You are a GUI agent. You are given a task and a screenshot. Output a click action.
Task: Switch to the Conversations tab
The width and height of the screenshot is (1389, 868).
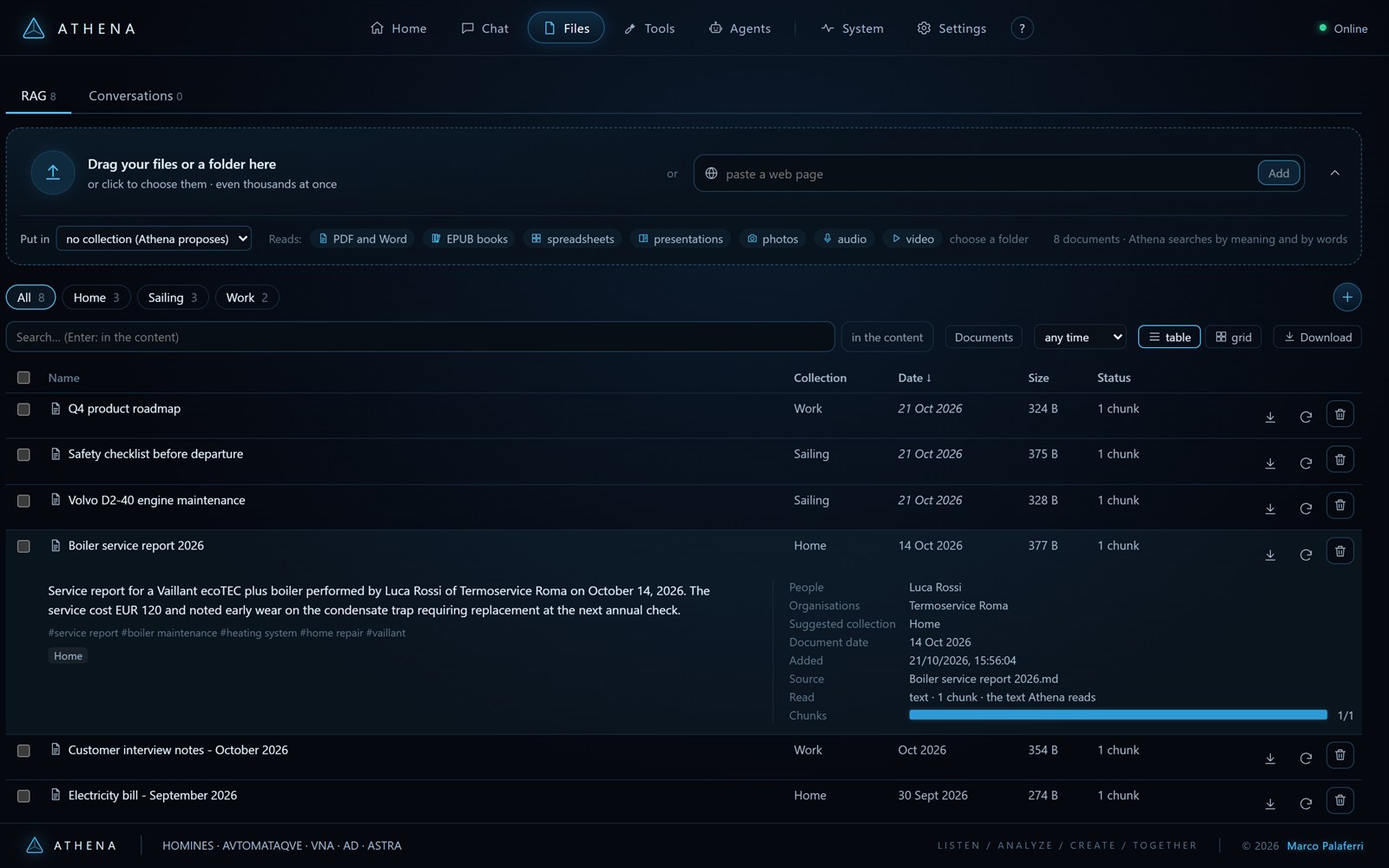(135, 95)
